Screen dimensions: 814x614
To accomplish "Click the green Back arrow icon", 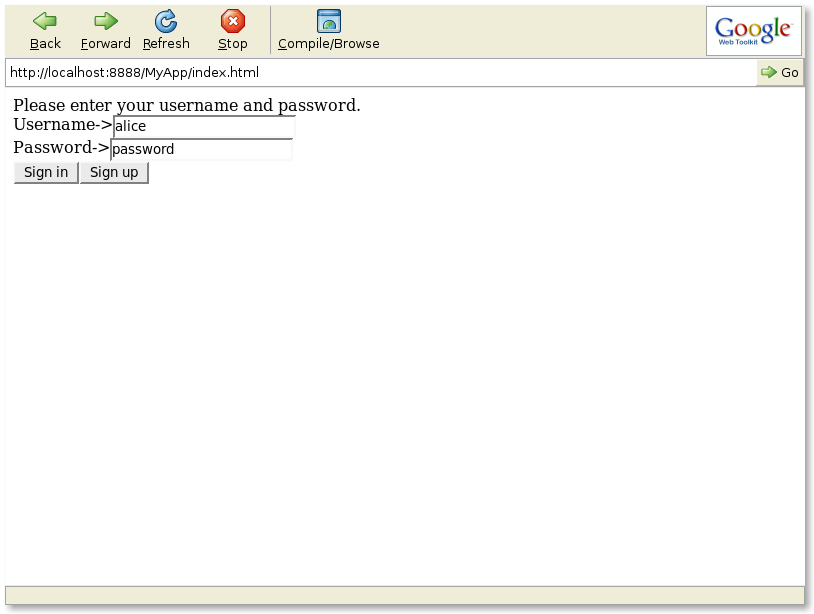I will tap(45, 21).
